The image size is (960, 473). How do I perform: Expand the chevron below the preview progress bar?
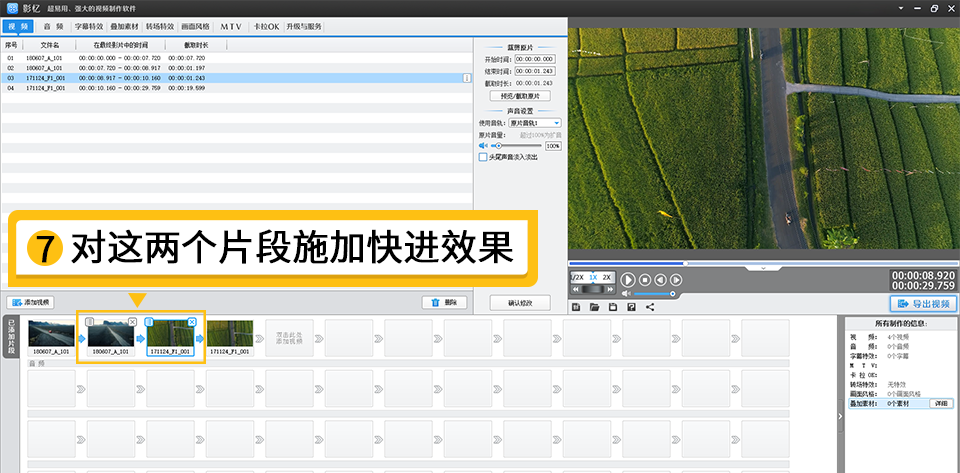(763, 268)
